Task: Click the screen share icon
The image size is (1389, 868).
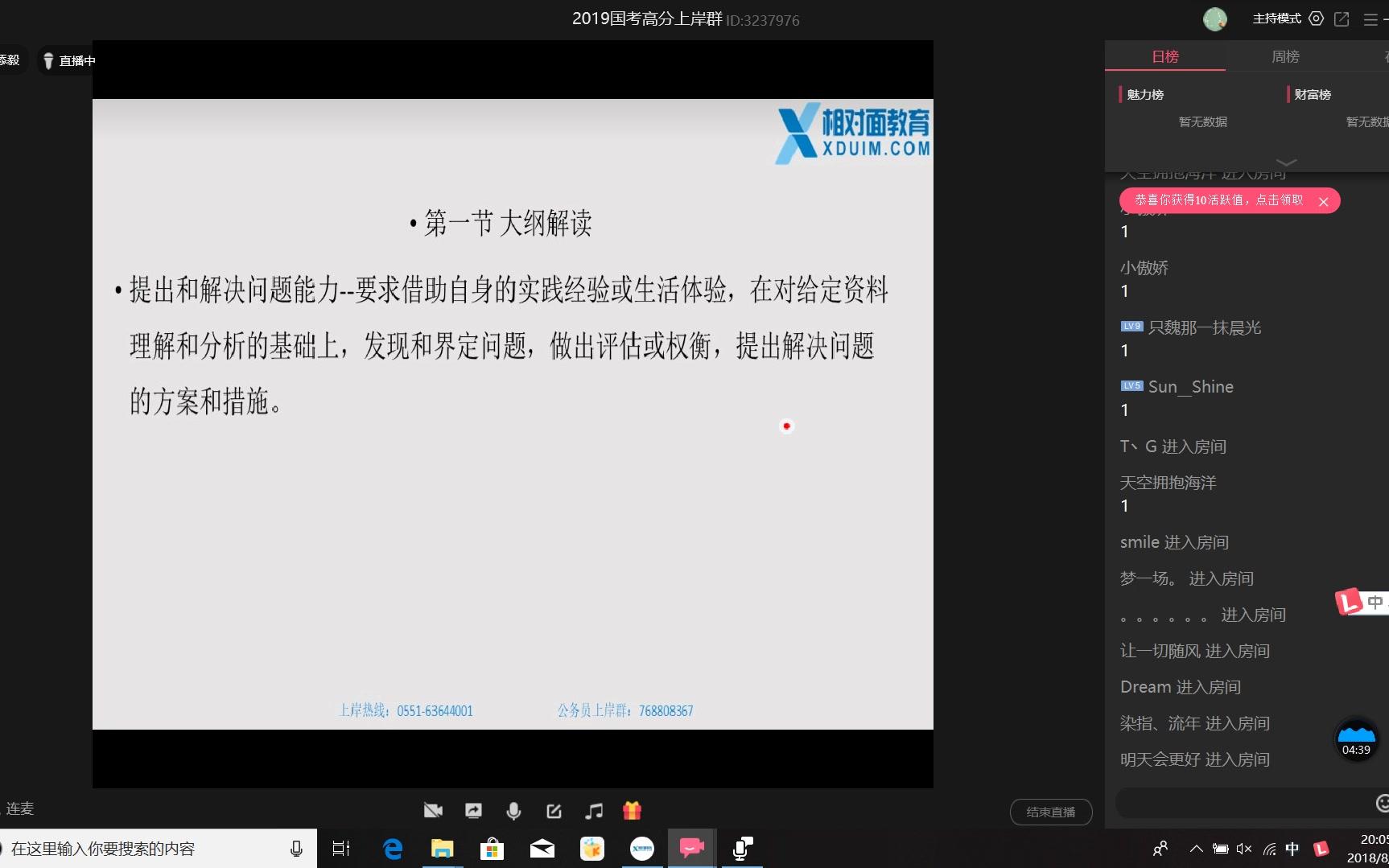Action: [x=473, y=811]
